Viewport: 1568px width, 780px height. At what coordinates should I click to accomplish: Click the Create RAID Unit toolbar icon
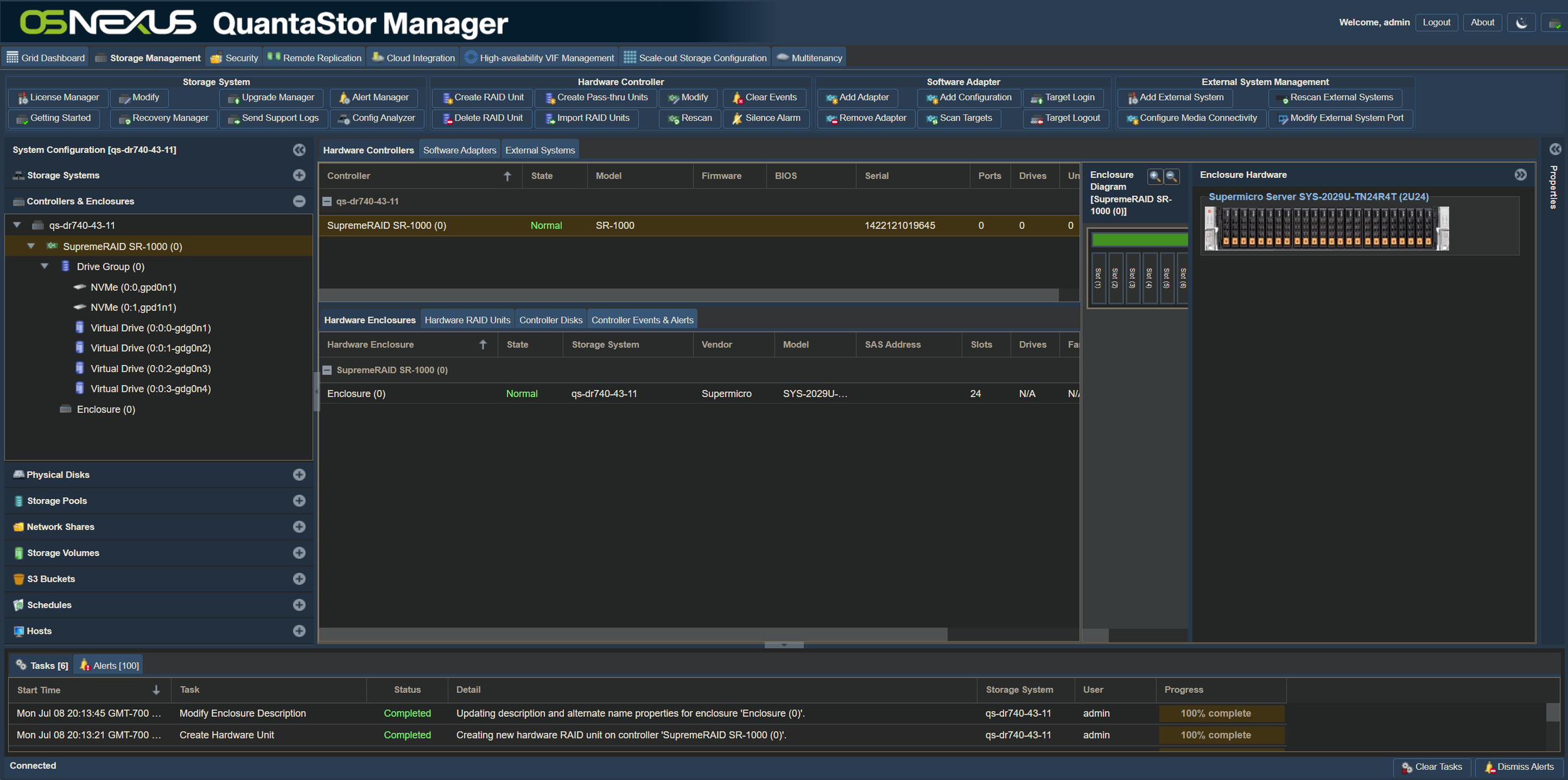click(x=447, y=98)
